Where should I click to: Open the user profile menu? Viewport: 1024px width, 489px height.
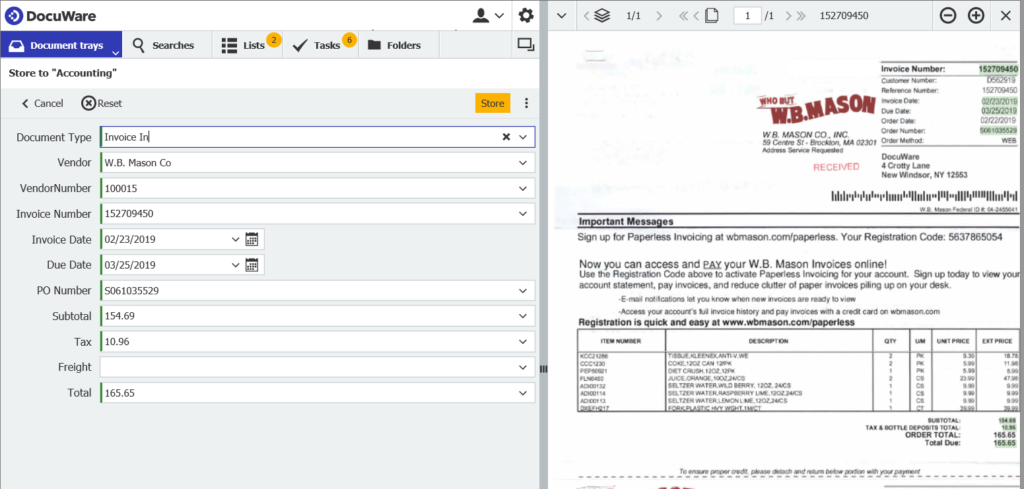[487, 16]
